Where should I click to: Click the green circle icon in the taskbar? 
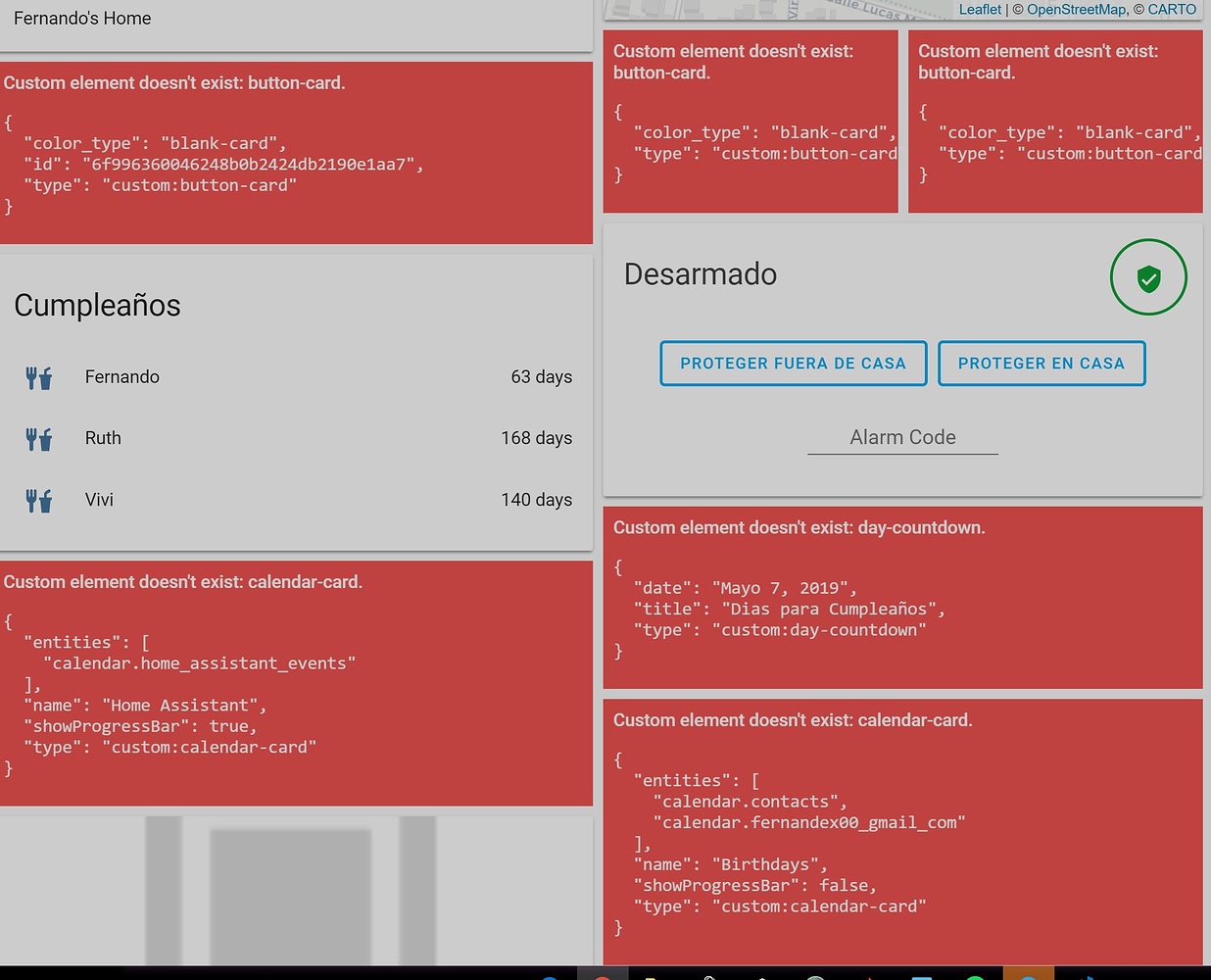point(975,975)
